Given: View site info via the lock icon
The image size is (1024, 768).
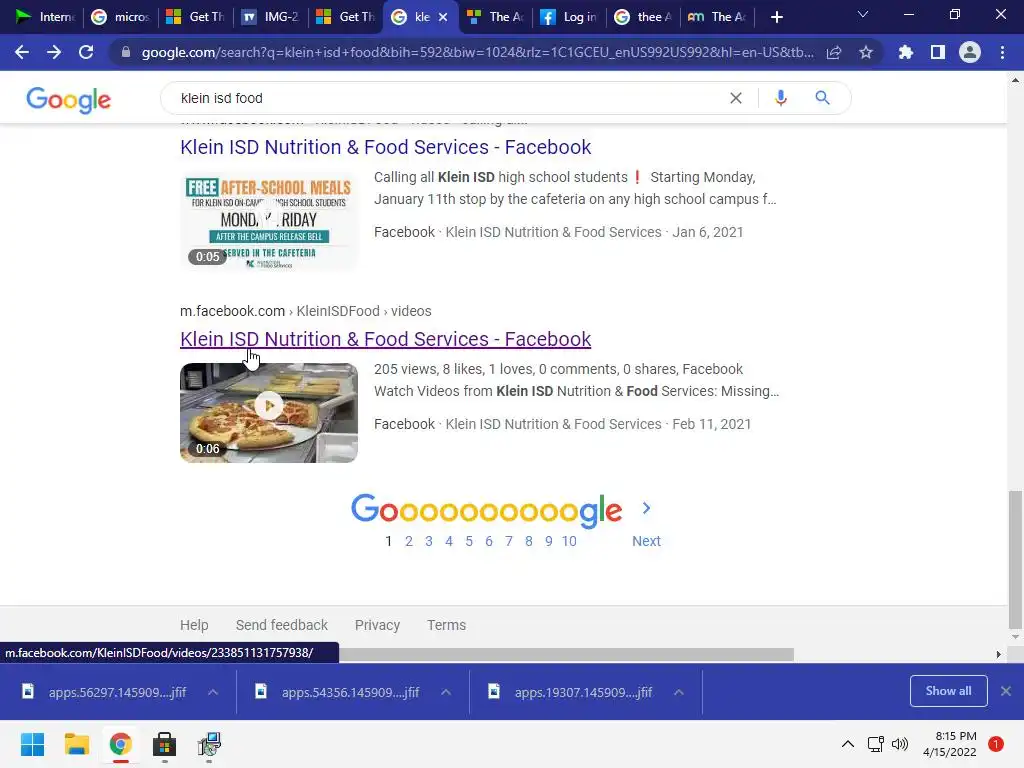Looking at the screenshot, I should 126,52.
